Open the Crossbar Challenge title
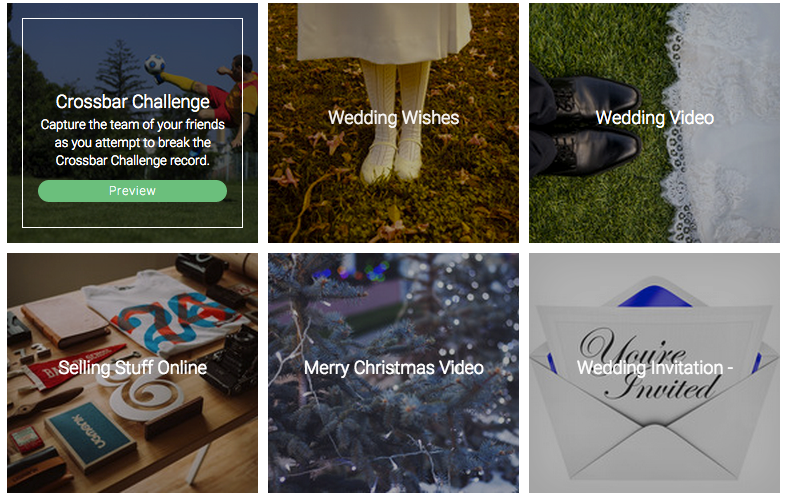The height and width of the screenshot is (499, 787). (133, 101)
